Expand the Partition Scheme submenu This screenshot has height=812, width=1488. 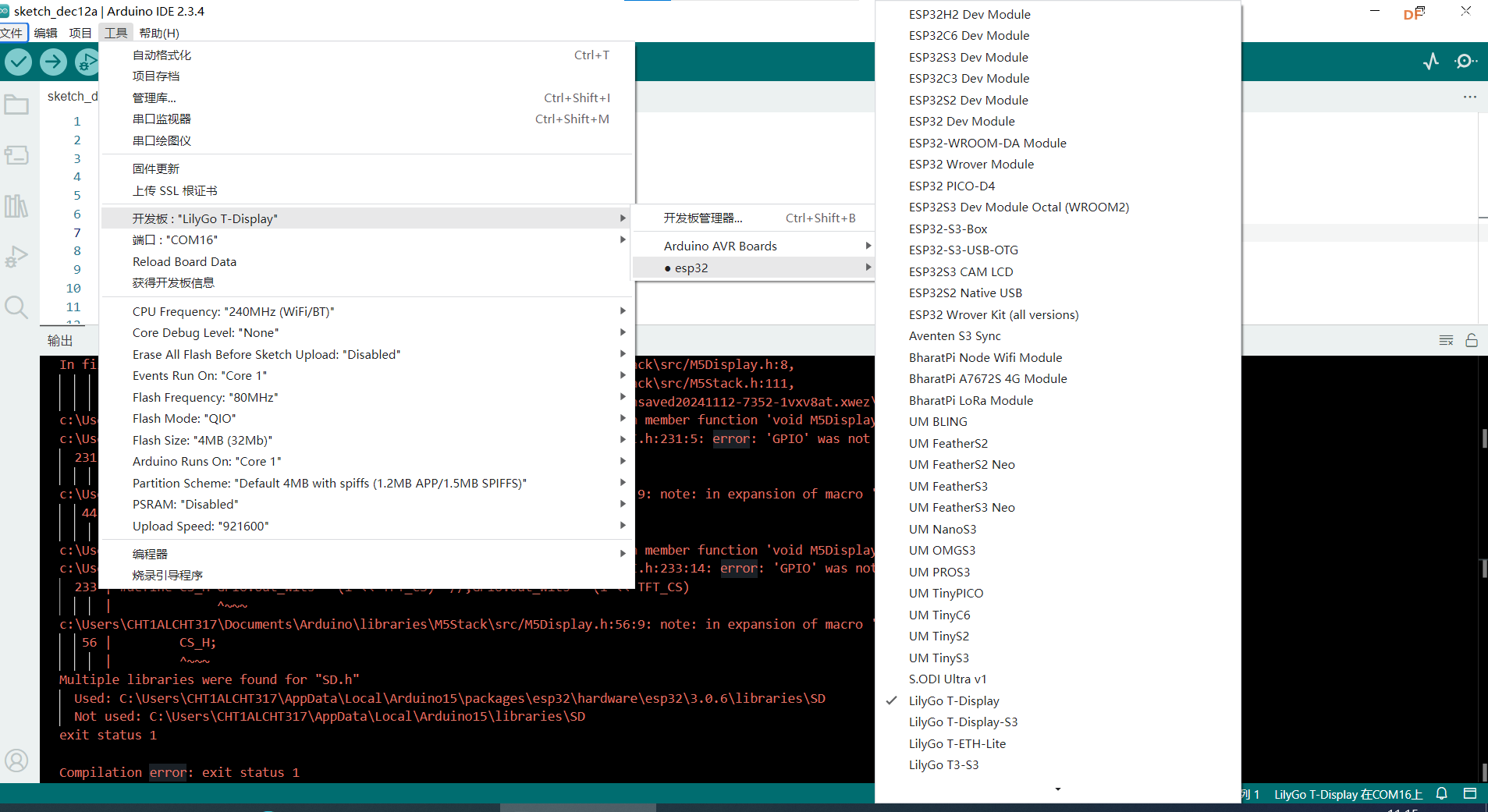tap(367, 483)
